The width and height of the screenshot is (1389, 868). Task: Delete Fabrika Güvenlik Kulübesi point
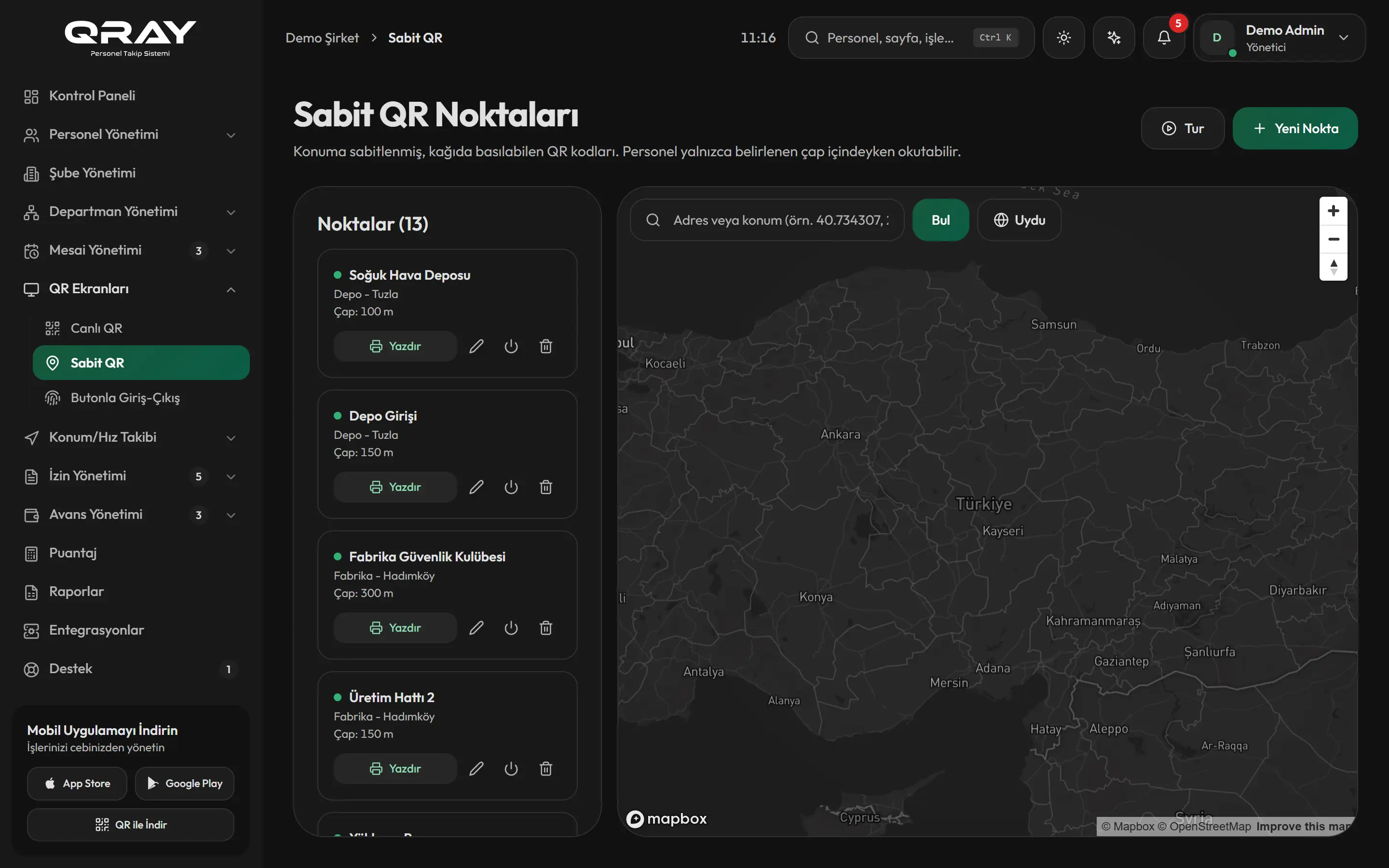tap(546, 627)
